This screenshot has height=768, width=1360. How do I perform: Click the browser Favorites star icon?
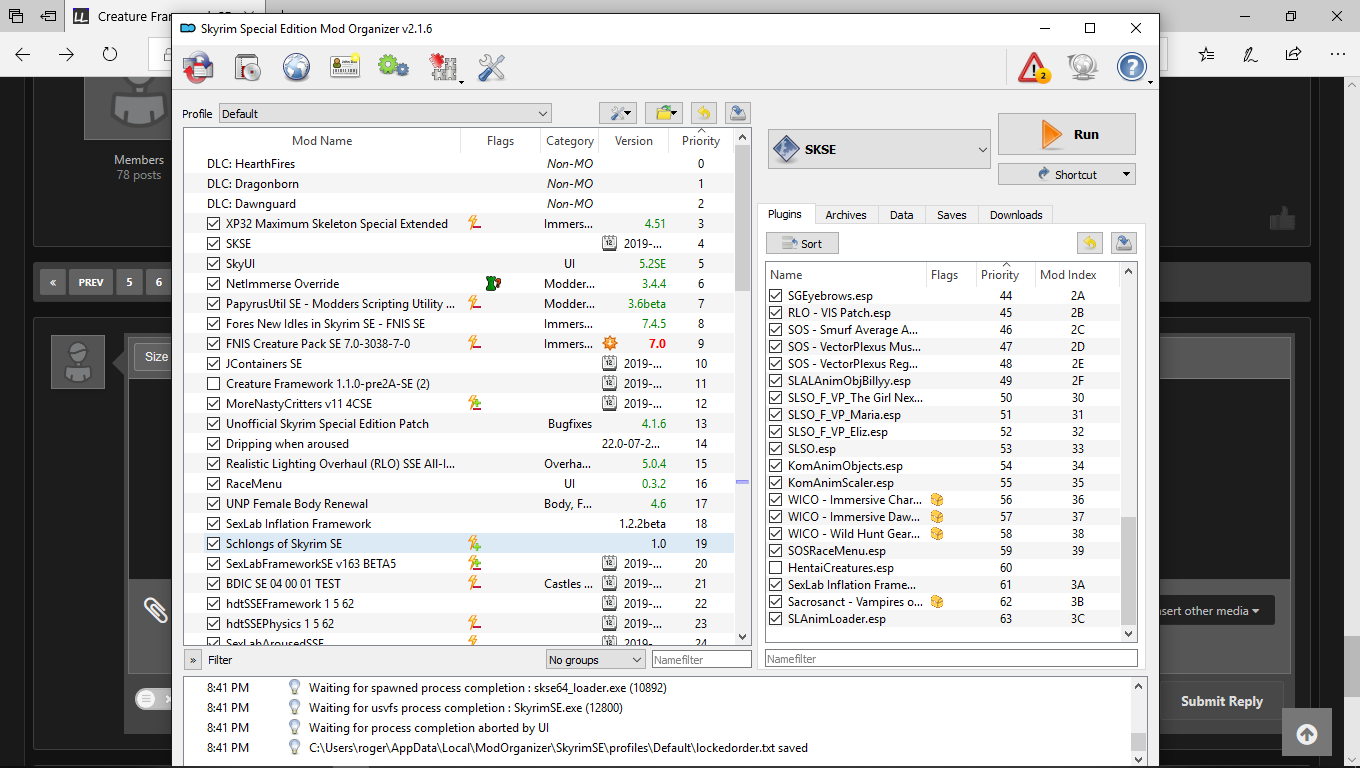click(x=1207, y=55)
